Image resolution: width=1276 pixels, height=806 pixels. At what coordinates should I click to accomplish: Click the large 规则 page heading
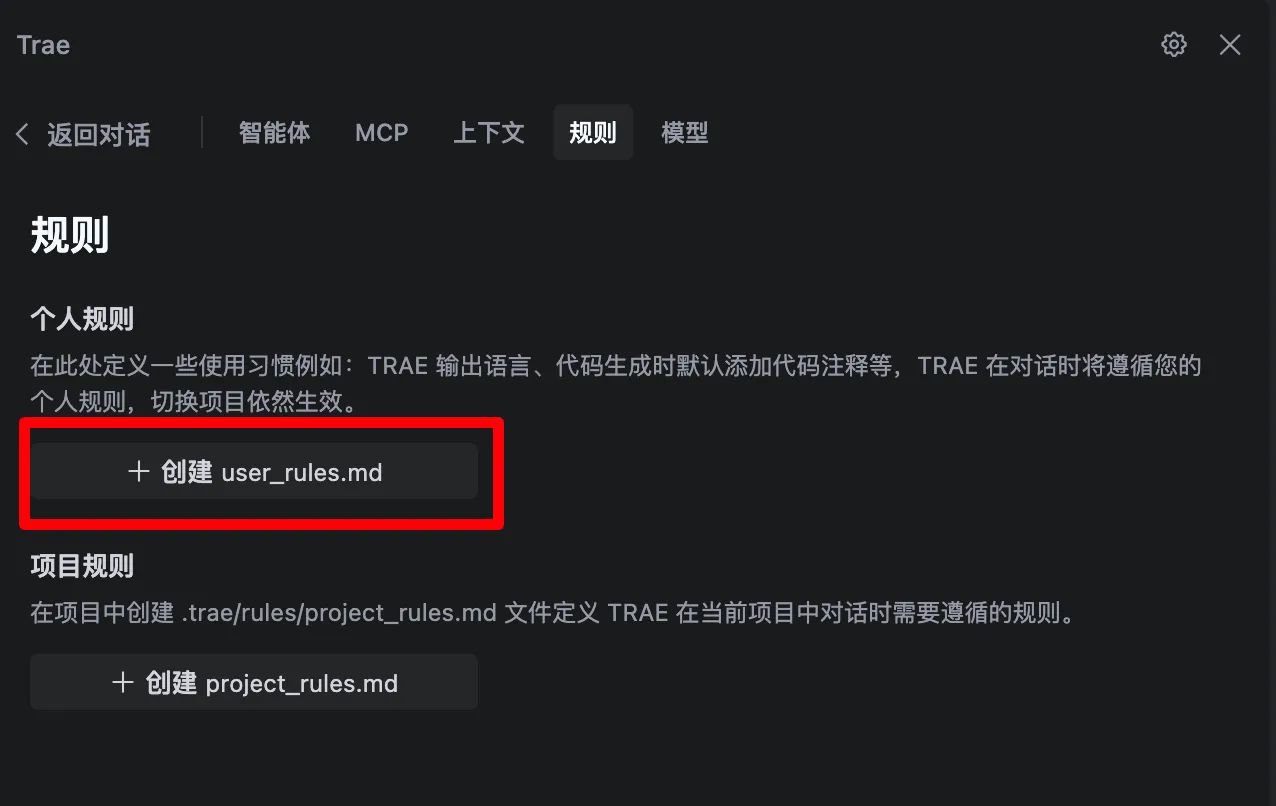click(x=70, y=236)
